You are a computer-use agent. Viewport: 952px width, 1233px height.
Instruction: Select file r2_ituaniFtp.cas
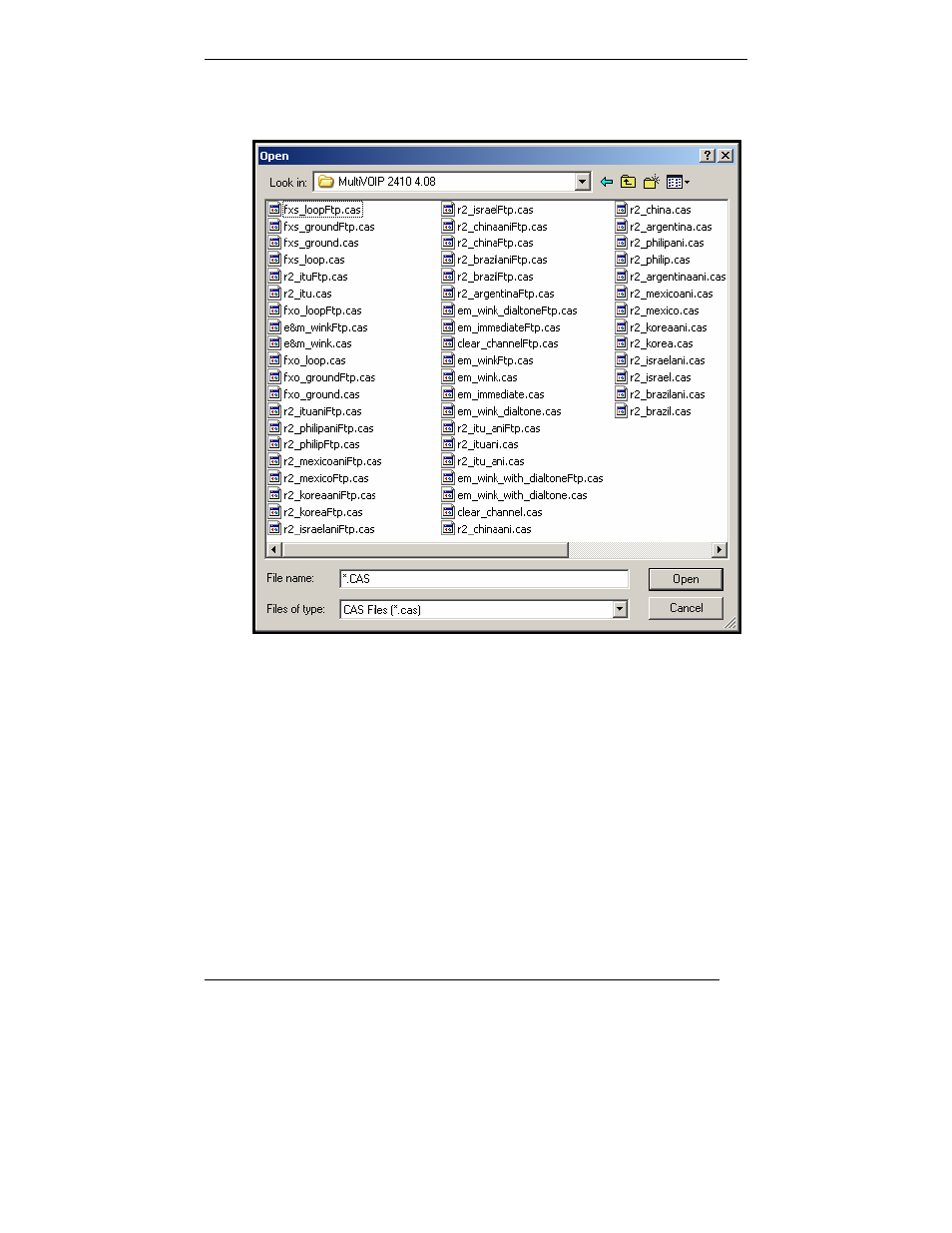[322, 411]
